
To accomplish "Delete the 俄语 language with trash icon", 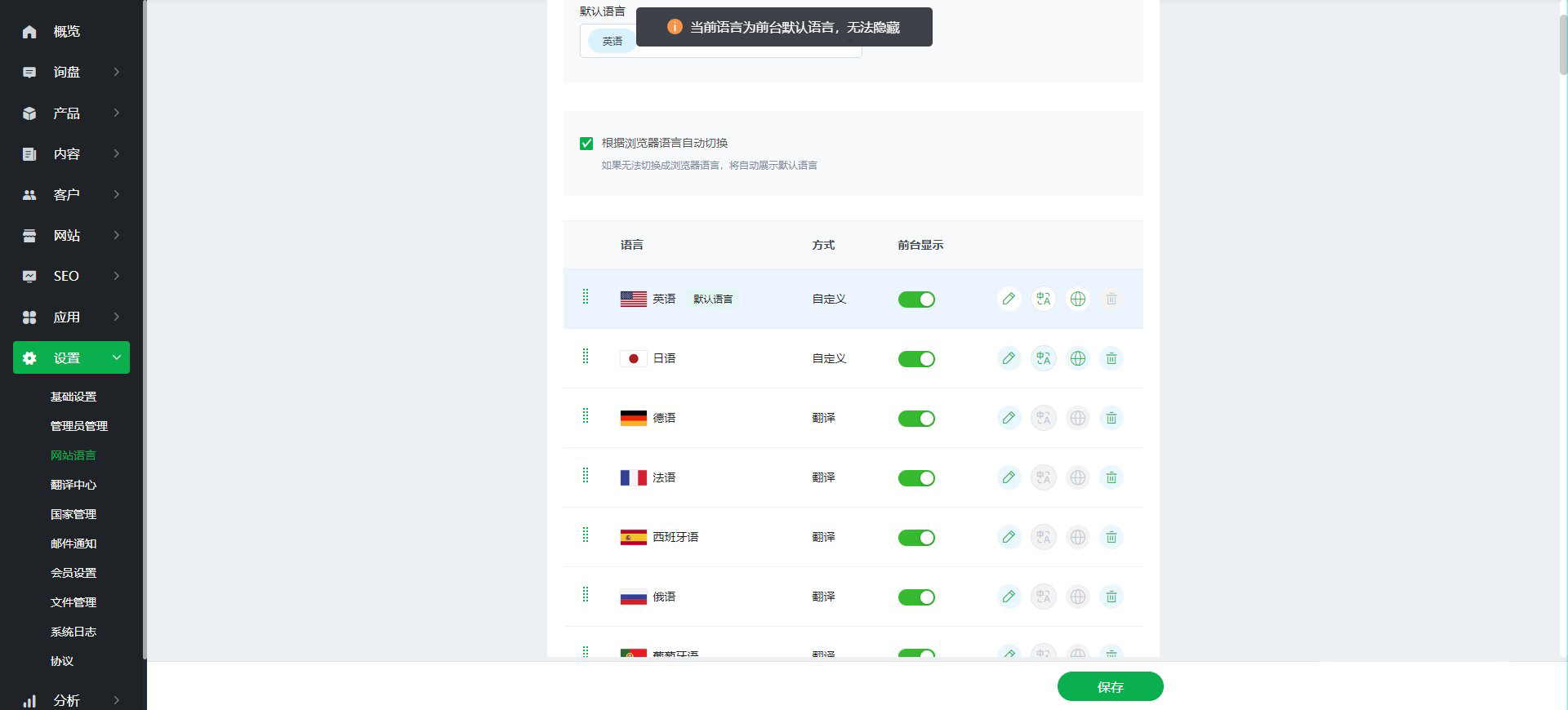I will 1111,597.
